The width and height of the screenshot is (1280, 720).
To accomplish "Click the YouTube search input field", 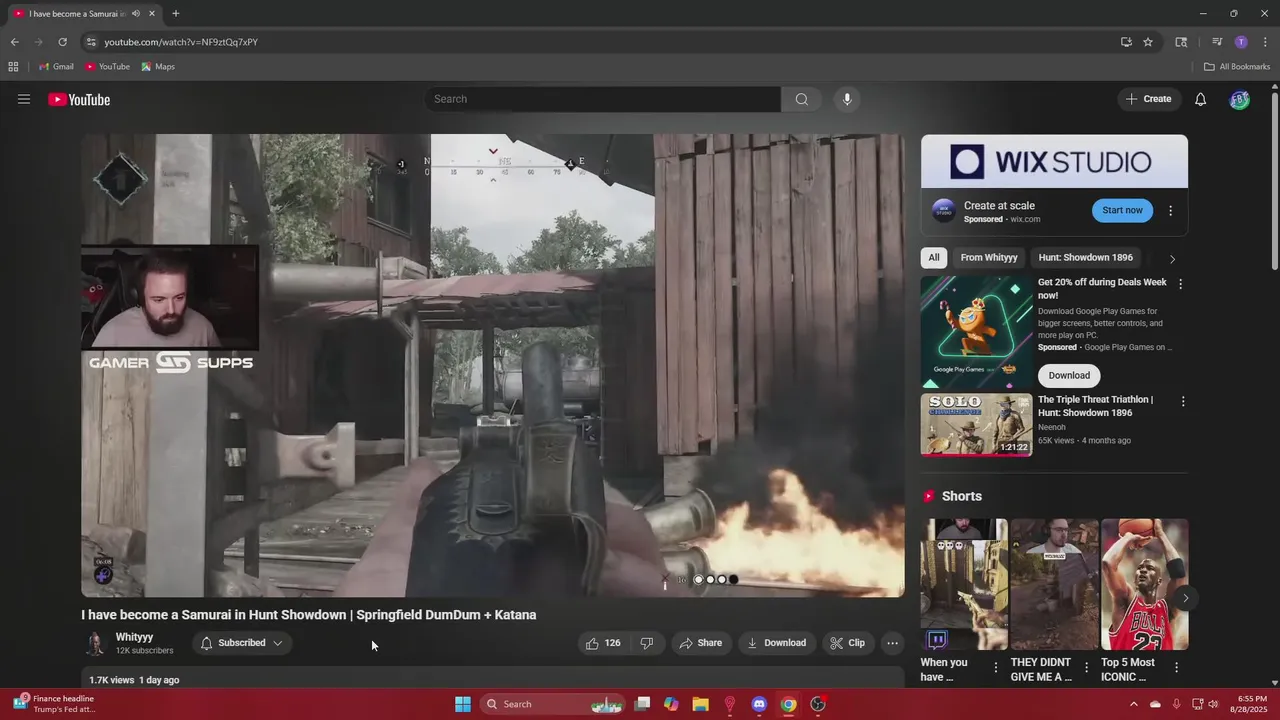I will tap(602, 99).
